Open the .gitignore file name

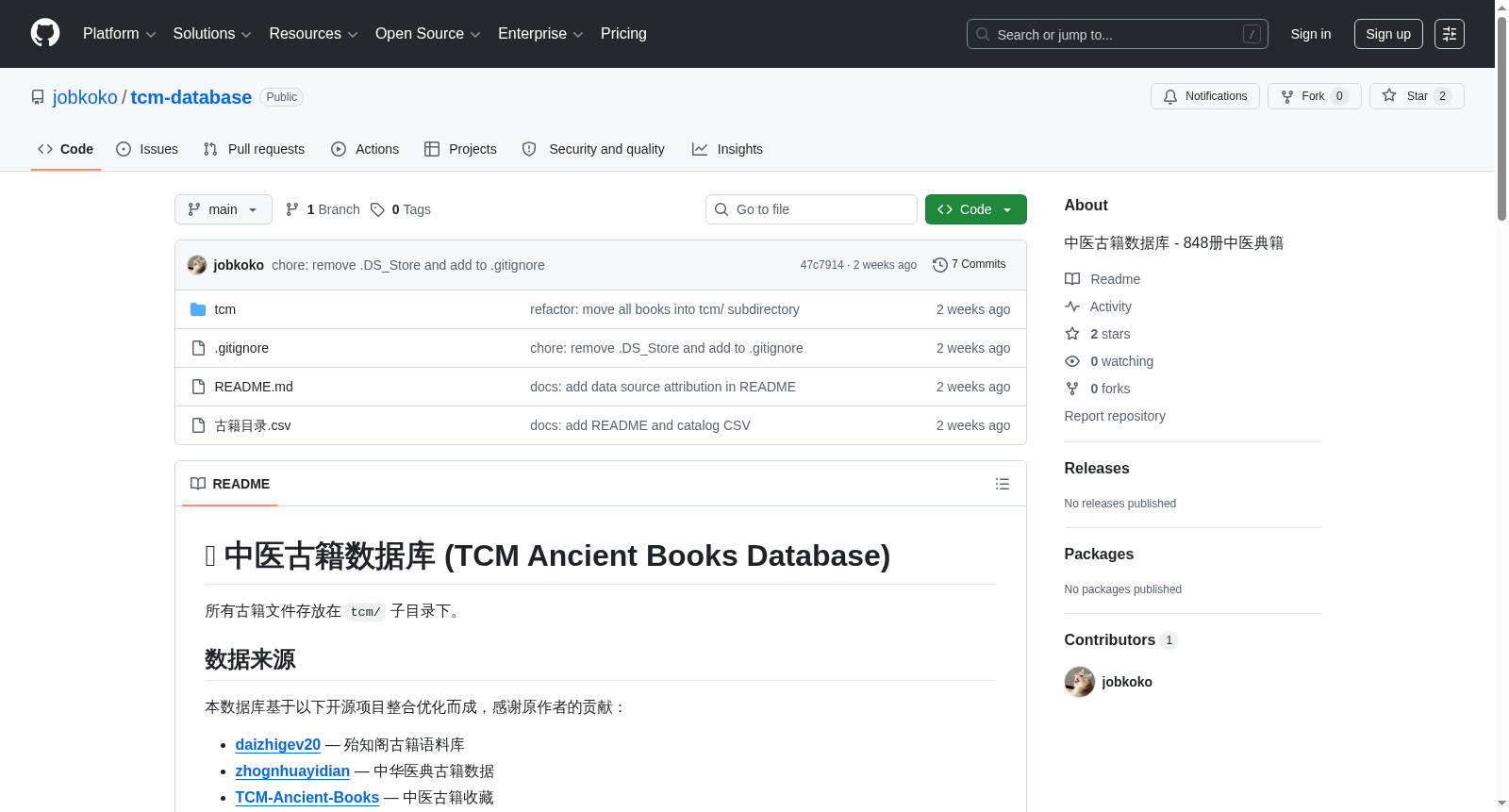point(241,348)
